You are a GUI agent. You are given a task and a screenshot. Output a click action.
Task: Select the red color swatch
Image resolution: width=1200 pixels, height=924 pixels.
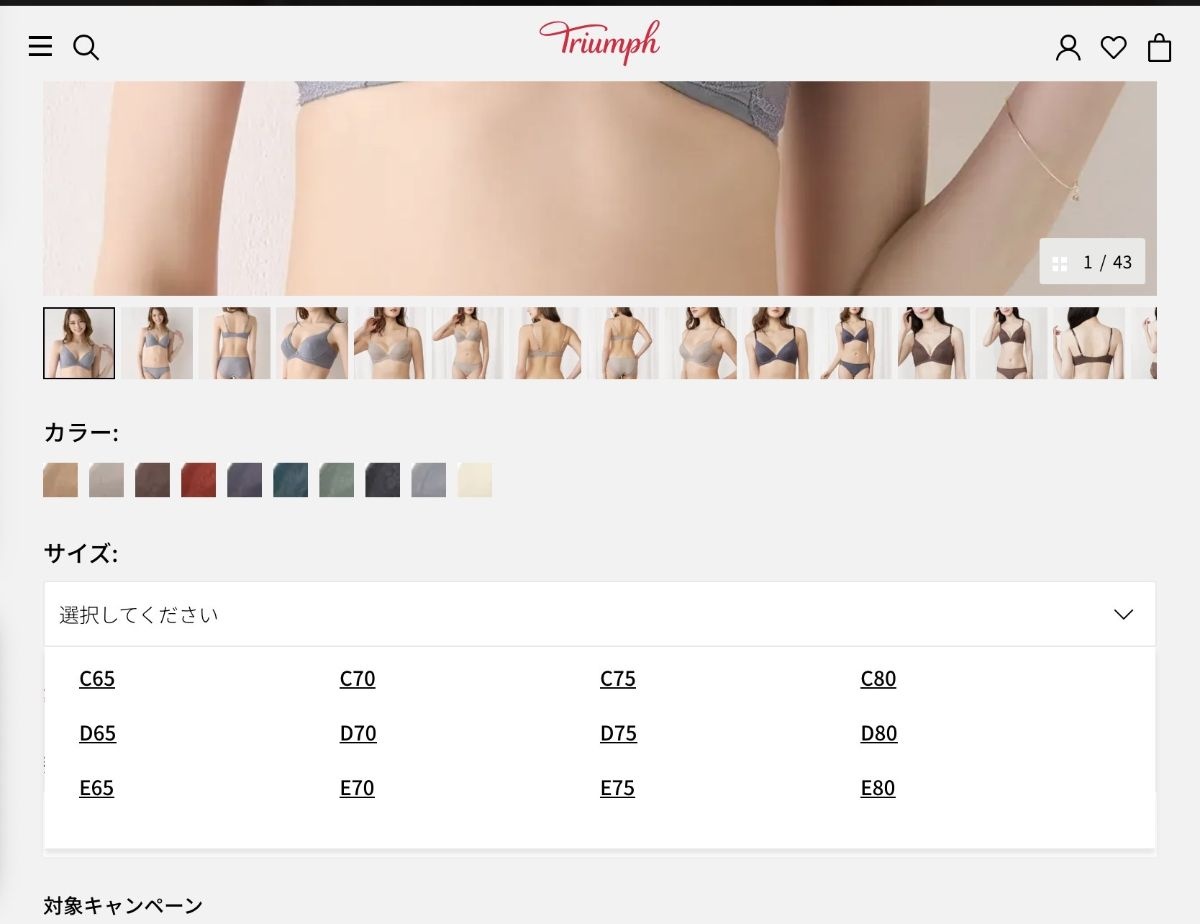pos(198,480)
